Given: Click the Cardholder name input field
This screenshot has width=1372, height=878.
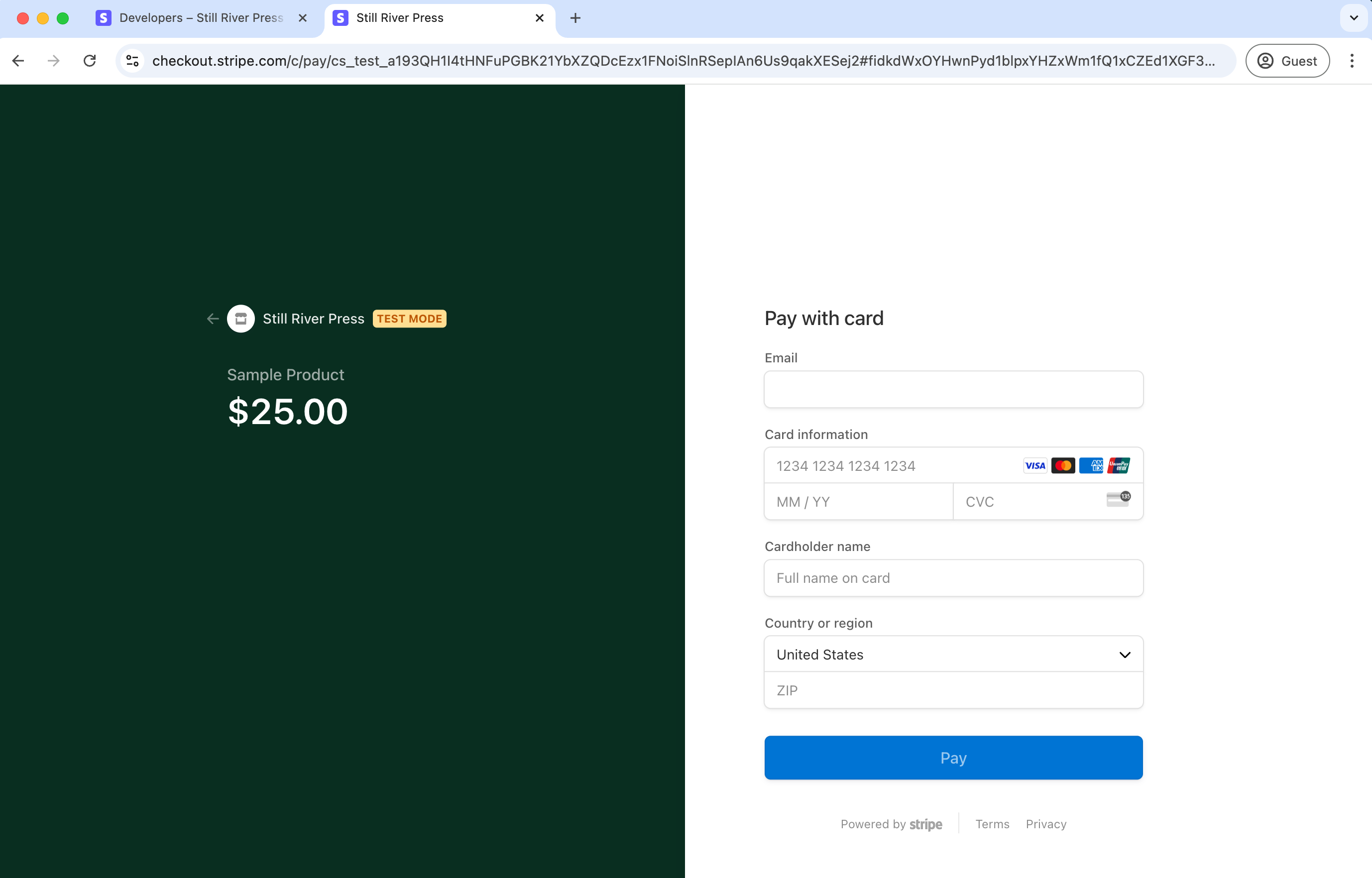Looking at the screenshot, I should pos(953,578).
